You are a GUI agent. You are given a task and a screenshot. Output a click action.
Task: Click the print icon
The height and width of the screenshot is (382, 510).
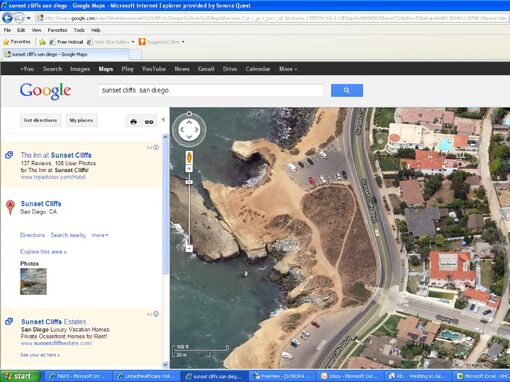(x=133, y=122)
